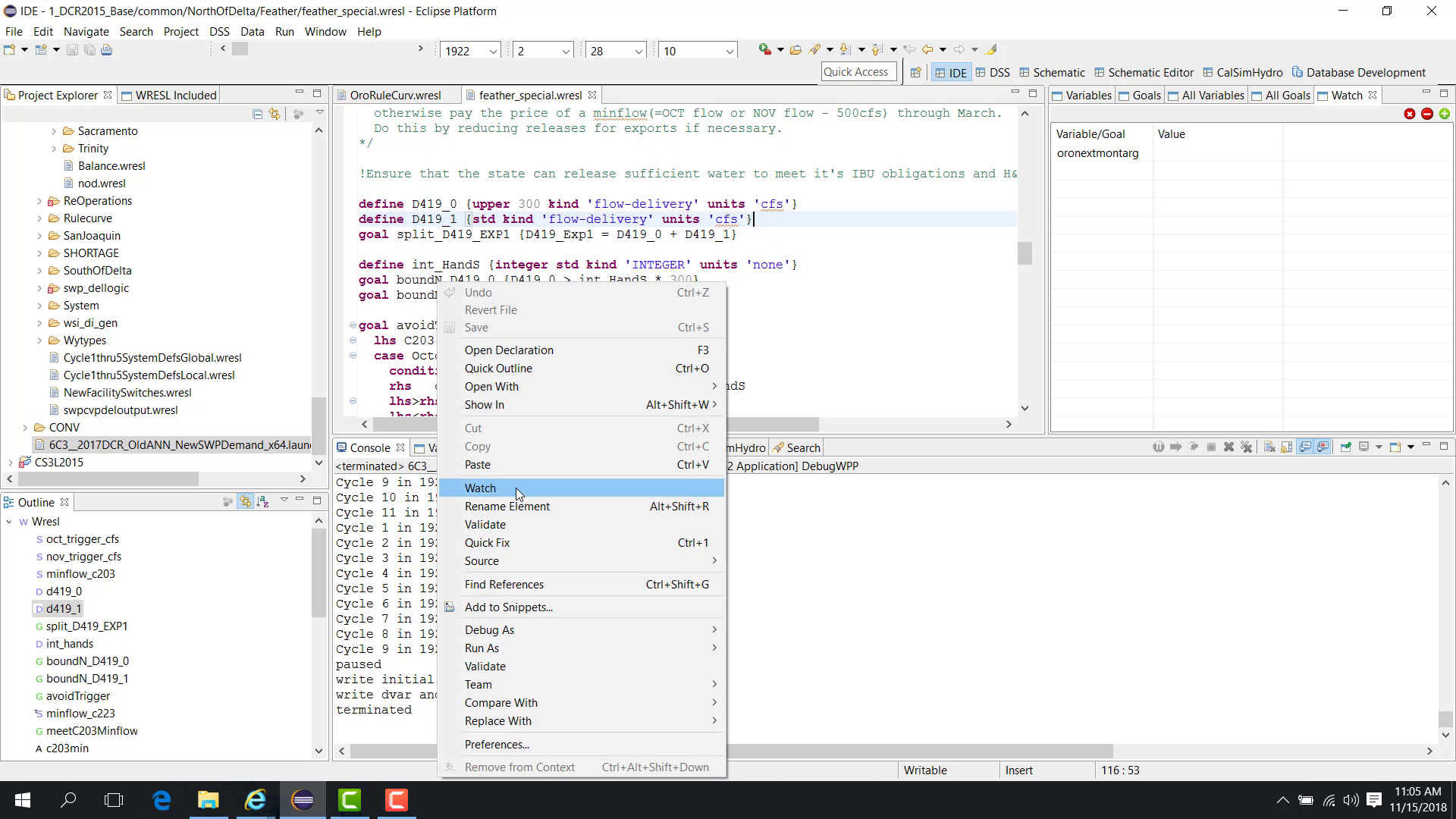This screenshot has width=1456, height=819.
Task: Expand the CS3L2015 project
Action: click(x=11, y=463)
